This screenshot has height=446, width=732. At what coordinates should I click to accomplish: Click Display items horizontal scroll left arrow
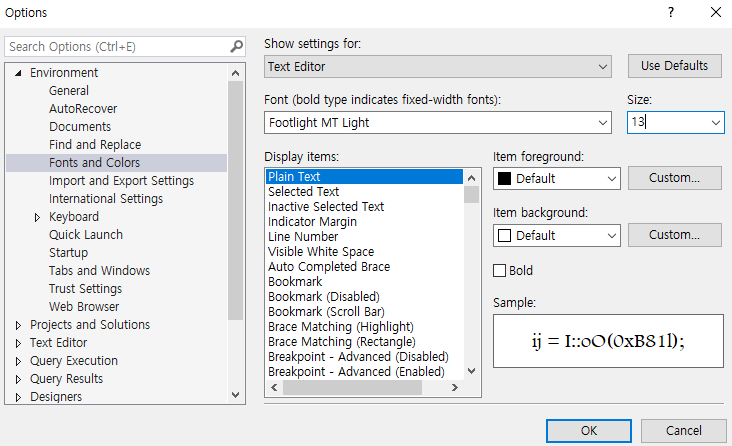coord(274,388)
